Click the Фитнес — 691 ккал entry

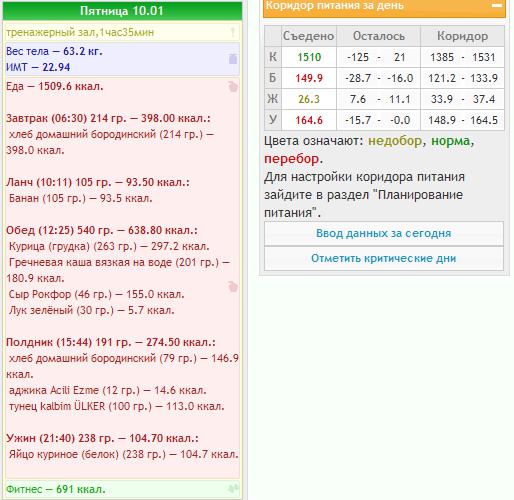(56, 489)
